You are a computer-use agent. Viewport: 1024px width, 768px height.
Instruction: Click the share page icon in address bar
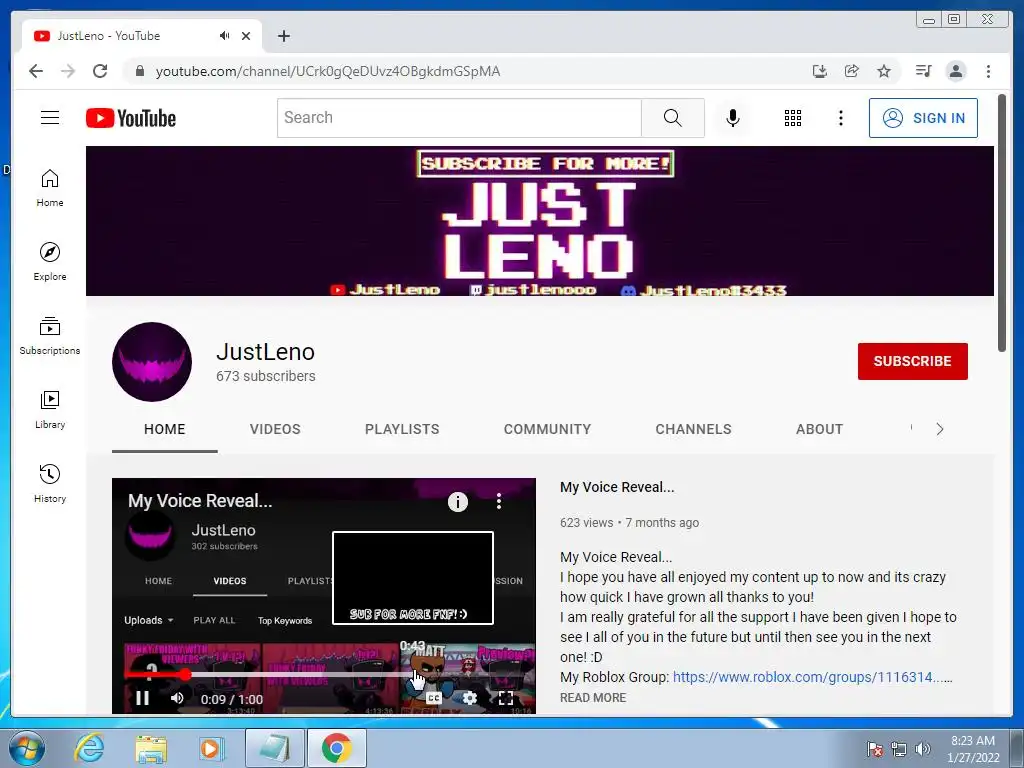point(852,71)
